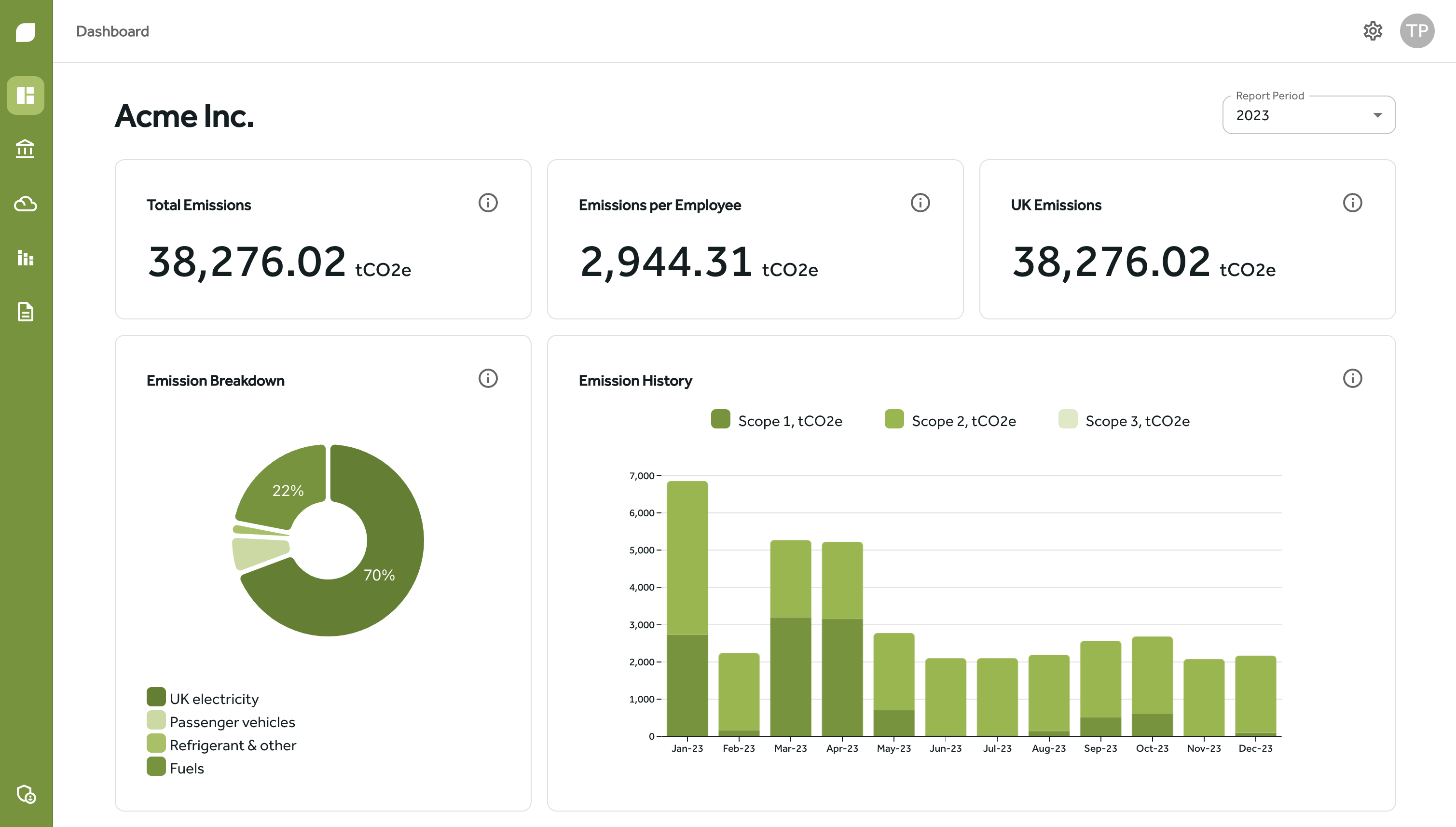This screenshot has width=1456, height=827.
Task: Click the dropdown arrow next to 2023
Action: click(1377, 115)
